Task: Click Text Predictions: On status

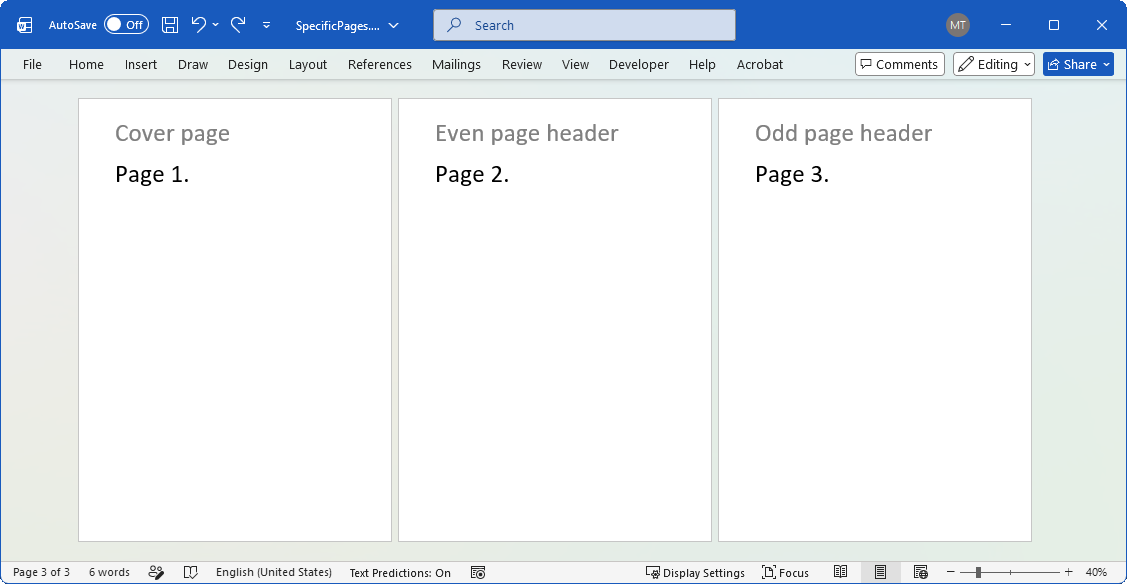Action: (x=400, y=573)
